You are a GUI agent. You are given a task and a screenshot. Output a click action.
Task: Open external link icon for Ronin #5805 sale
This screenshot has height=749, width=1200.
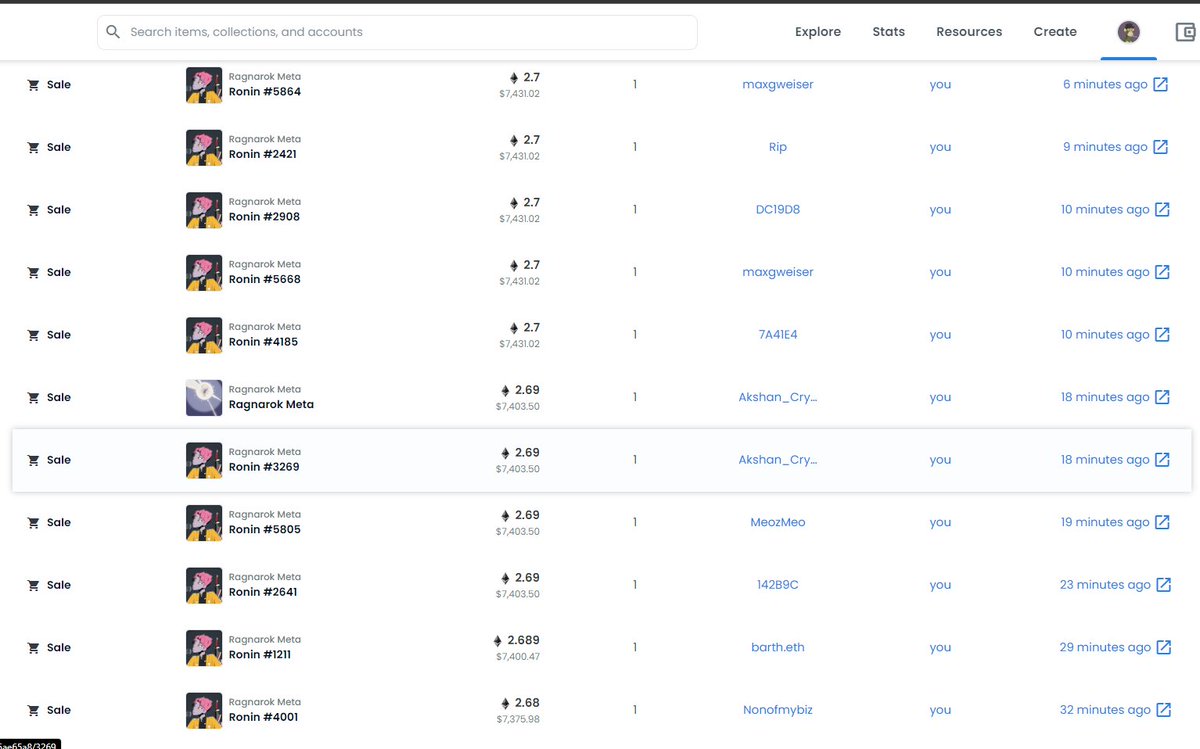(1162, 522)
